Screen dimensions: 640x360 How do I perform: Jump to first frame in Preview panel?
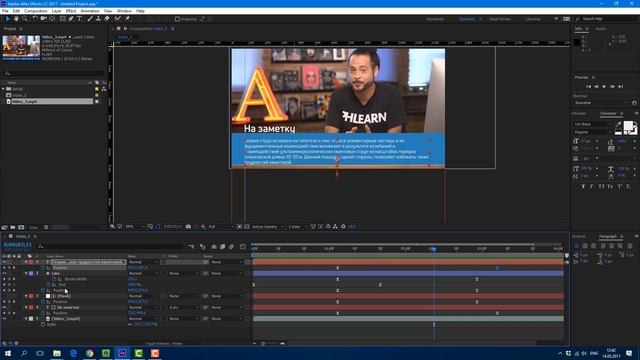point(589,87)
